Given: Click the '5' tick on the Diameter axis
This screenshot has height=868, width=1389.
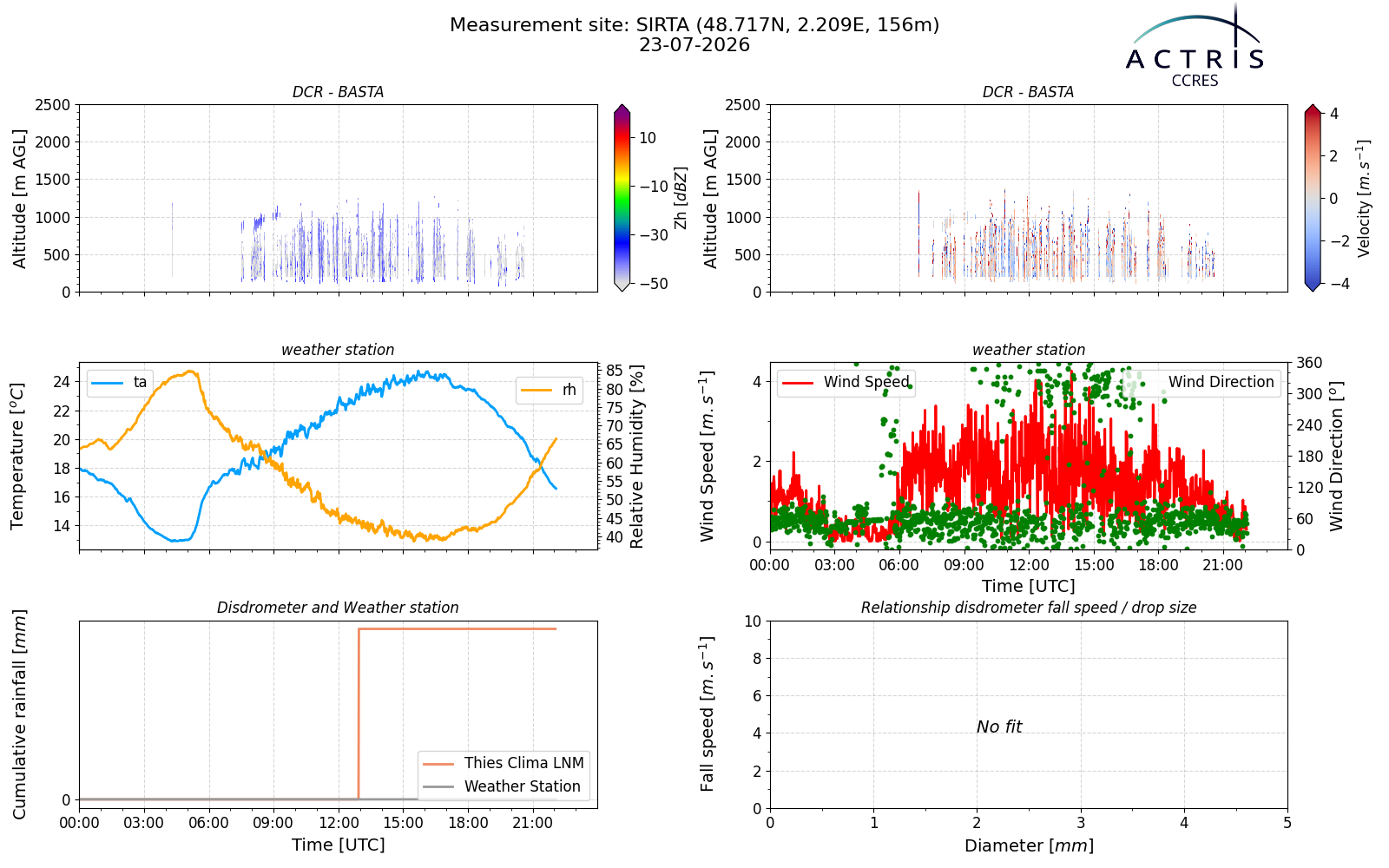Looking at the screenshot, I should coord(1287,823).
